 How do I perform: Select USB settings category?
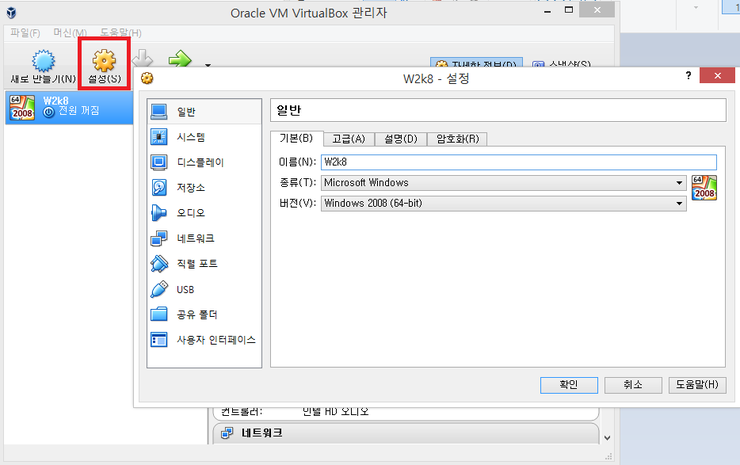(185, 289)
